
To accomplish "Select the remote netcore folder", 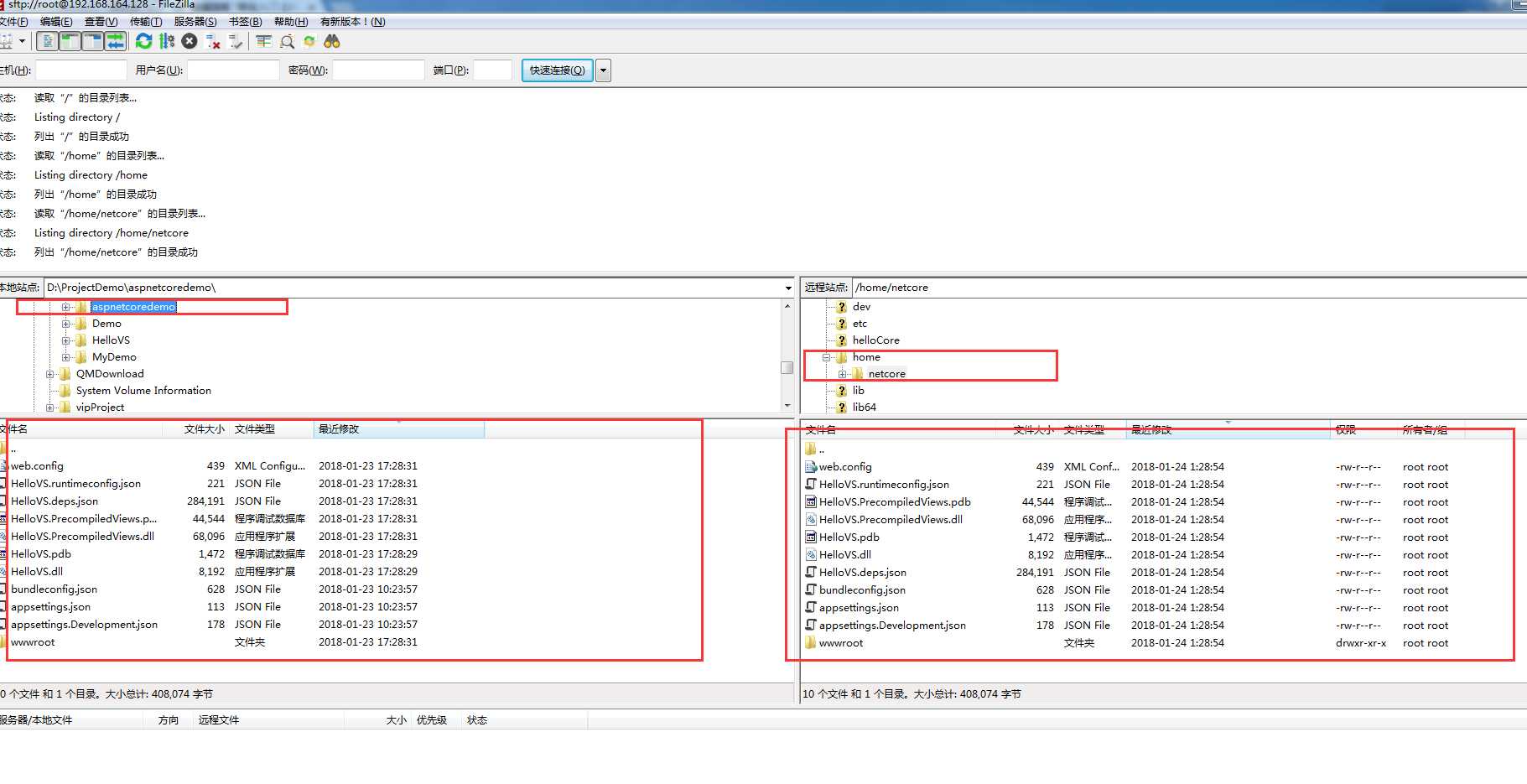I will point(886,374).
